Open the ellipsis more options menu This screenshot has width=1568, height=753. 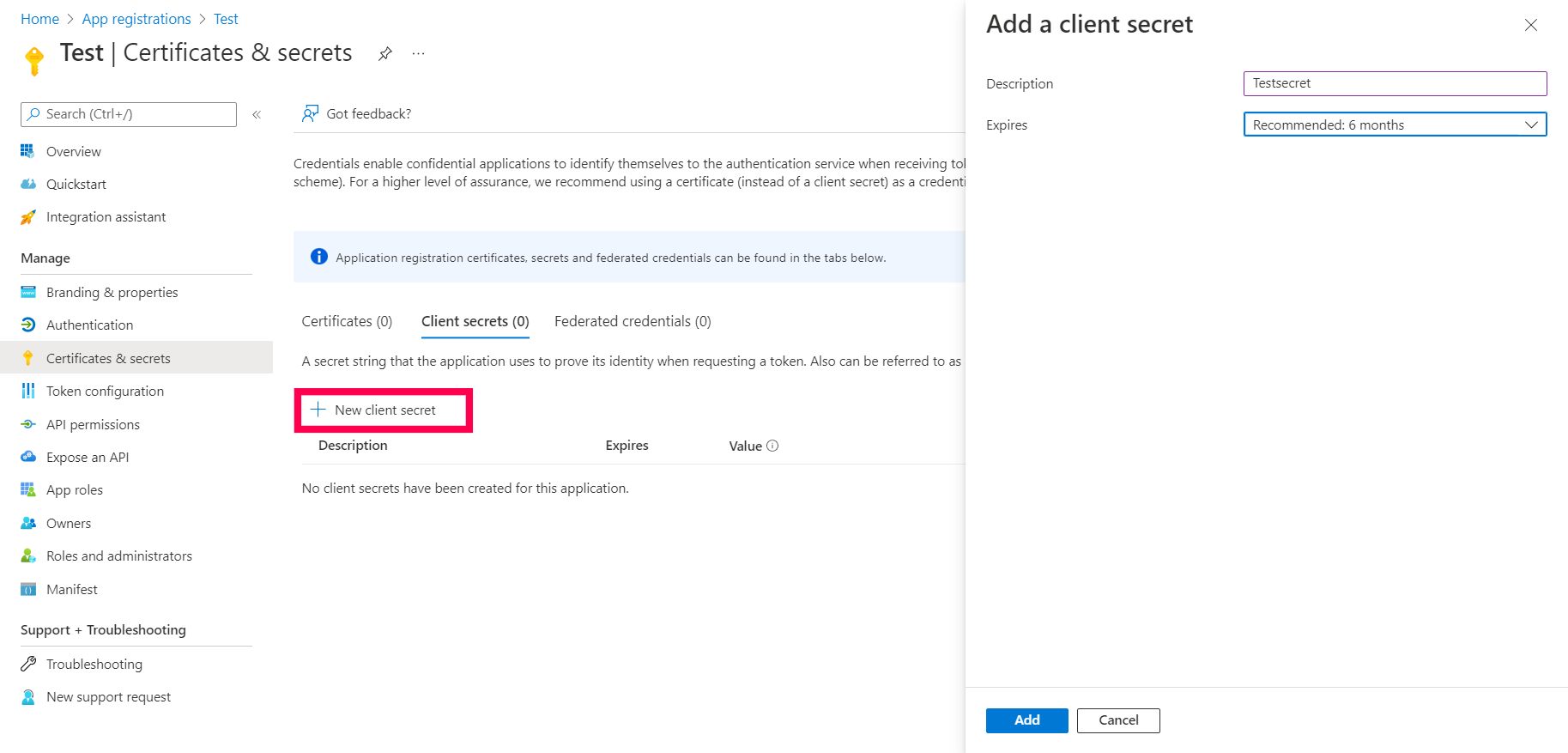coord(418,54)
